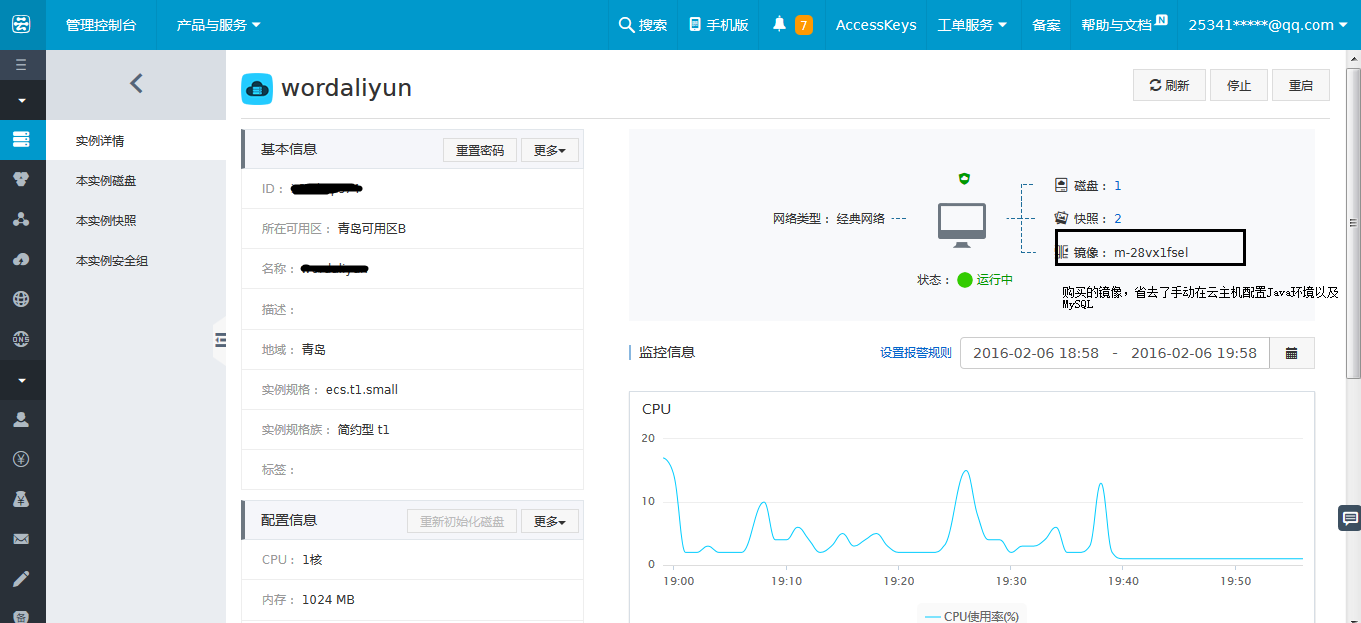The height and width of the screenshot is (623, 1361).
Task: Expand the 产品与服务 dropdown
Action: (218, 25)
